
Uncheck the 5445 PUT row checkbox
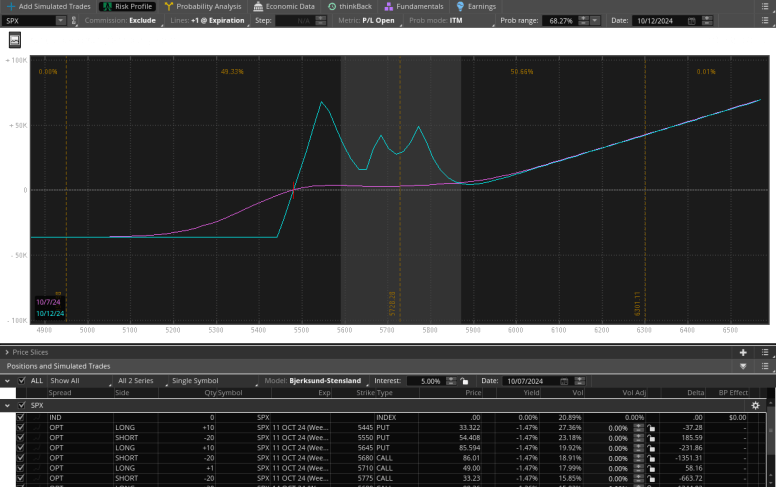tap(20, 427)
